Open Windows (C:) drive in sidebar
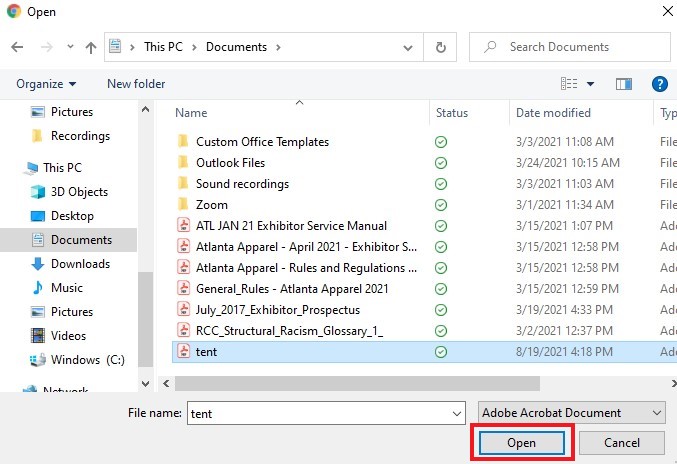This screenshot has width=677, height=464. [88, 360]
